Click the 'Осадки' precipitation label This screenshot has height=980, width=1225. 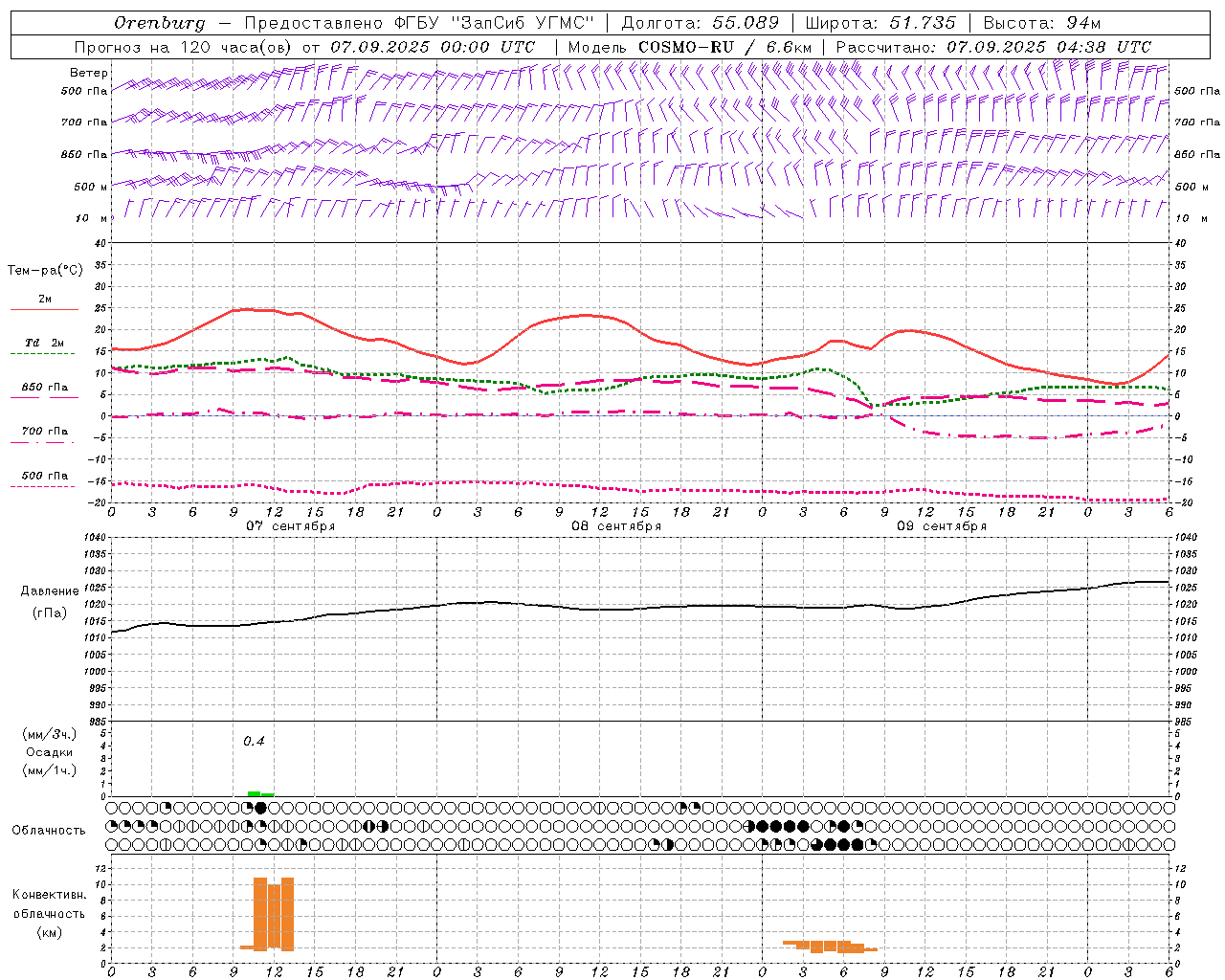50,752
